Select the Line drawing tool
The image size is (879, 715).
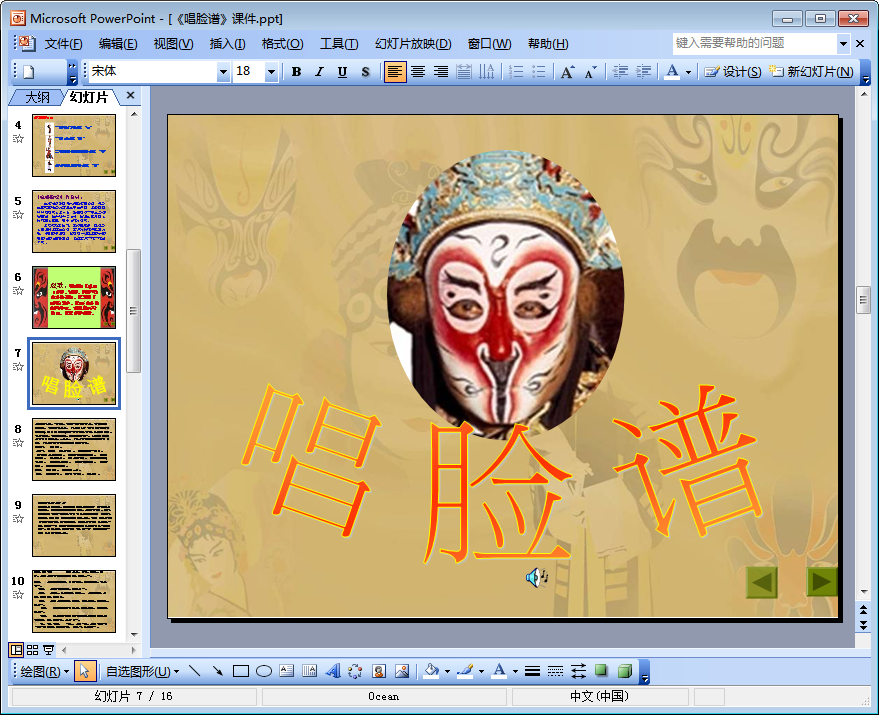click(195, 671)
